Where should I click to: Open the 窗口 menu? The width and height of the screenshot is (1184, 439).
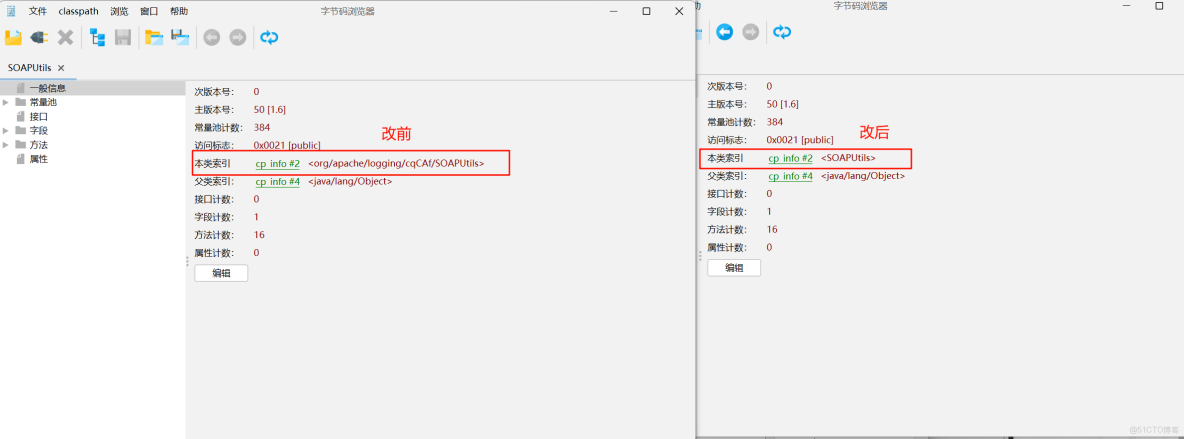pos(150,11)
